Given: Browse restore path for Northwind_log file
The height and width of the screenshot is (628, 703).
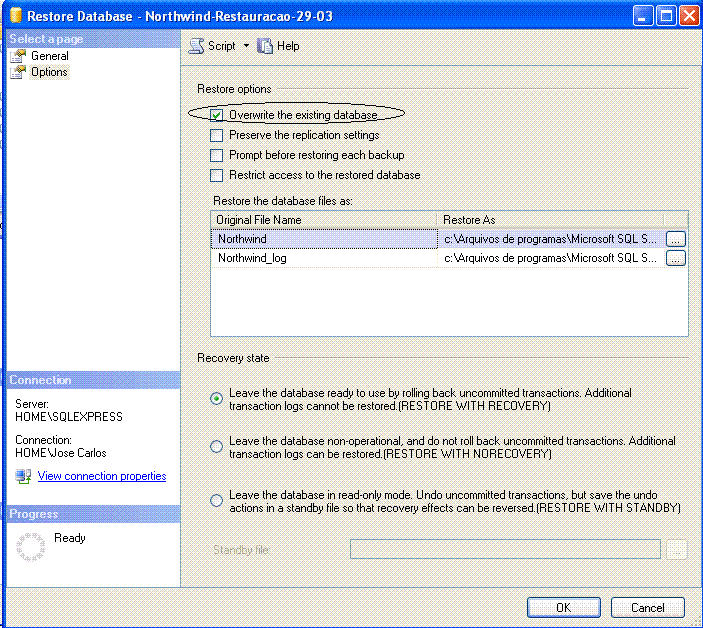Looking at the screenshot, I should coord(675,258).
